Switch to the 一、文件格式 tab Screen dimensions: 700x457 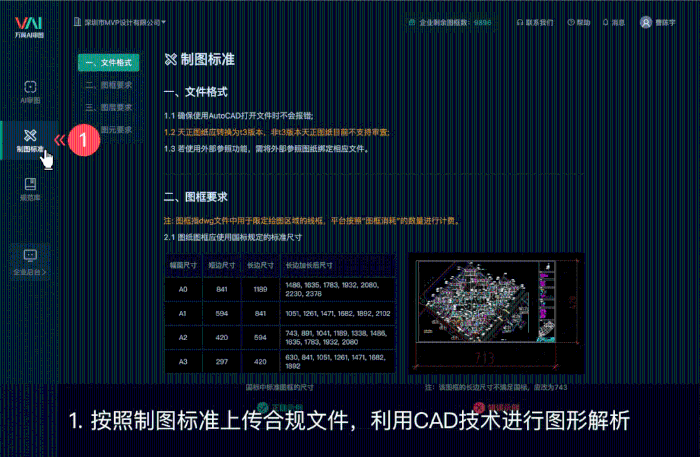click(x=109, y=63)
